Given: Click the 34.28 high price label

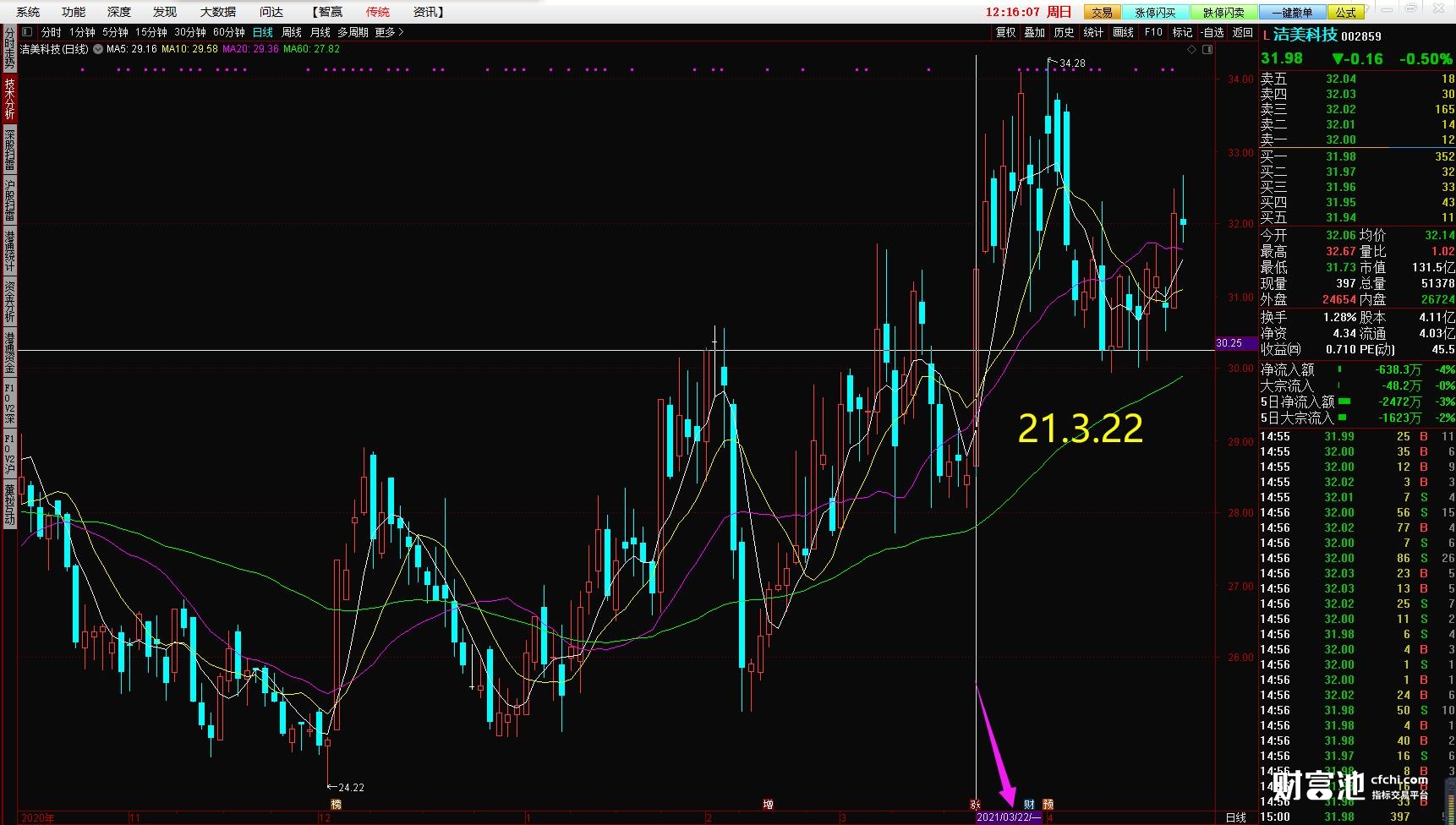Looking at the screenshot, I should point(1072,63).
